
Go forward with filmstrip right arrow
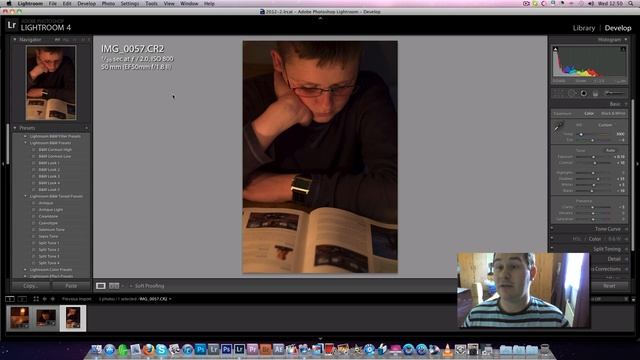(53, 299)
